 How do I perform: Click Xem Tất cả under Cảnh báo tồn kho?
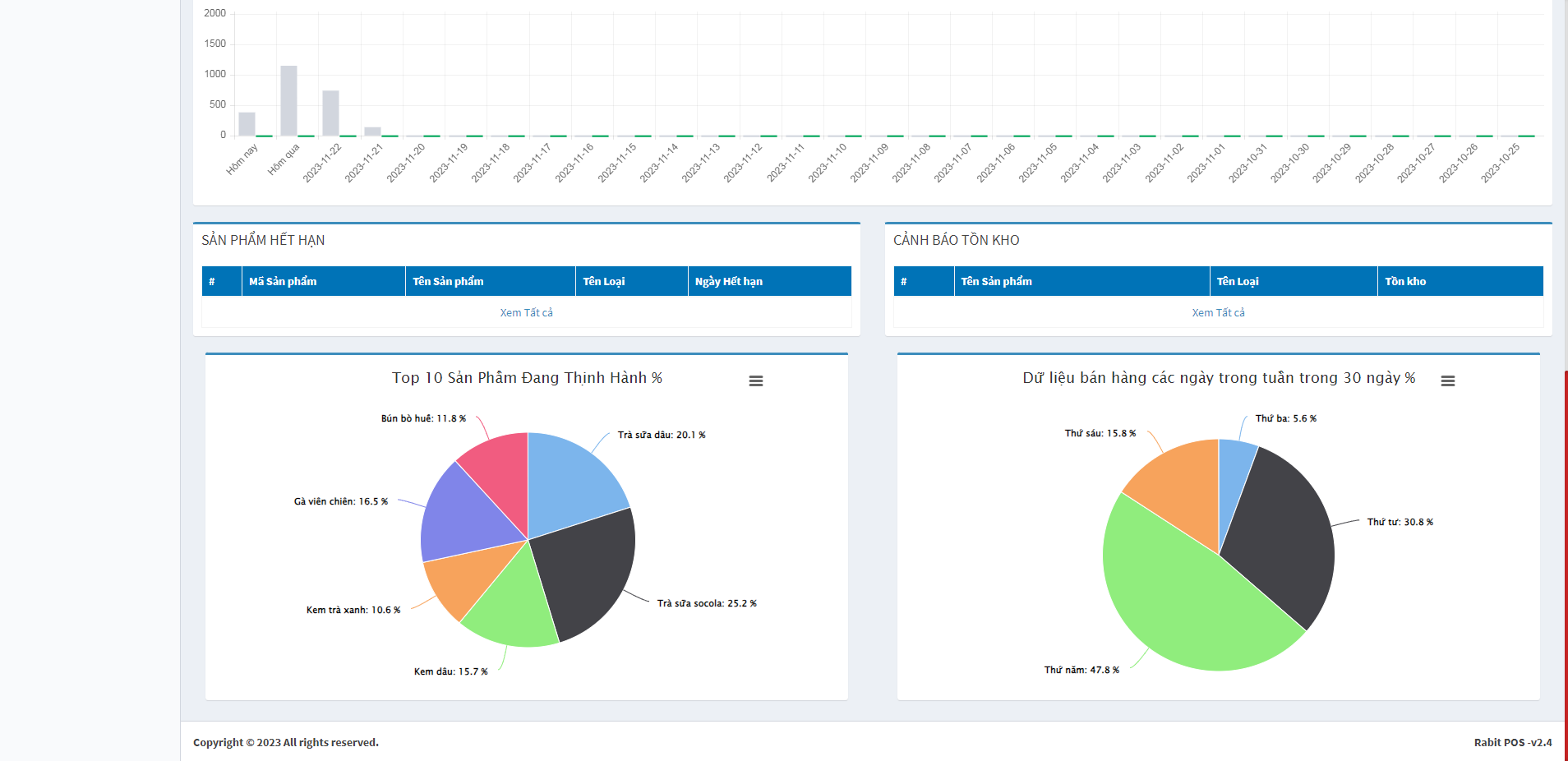[1219, 312]
